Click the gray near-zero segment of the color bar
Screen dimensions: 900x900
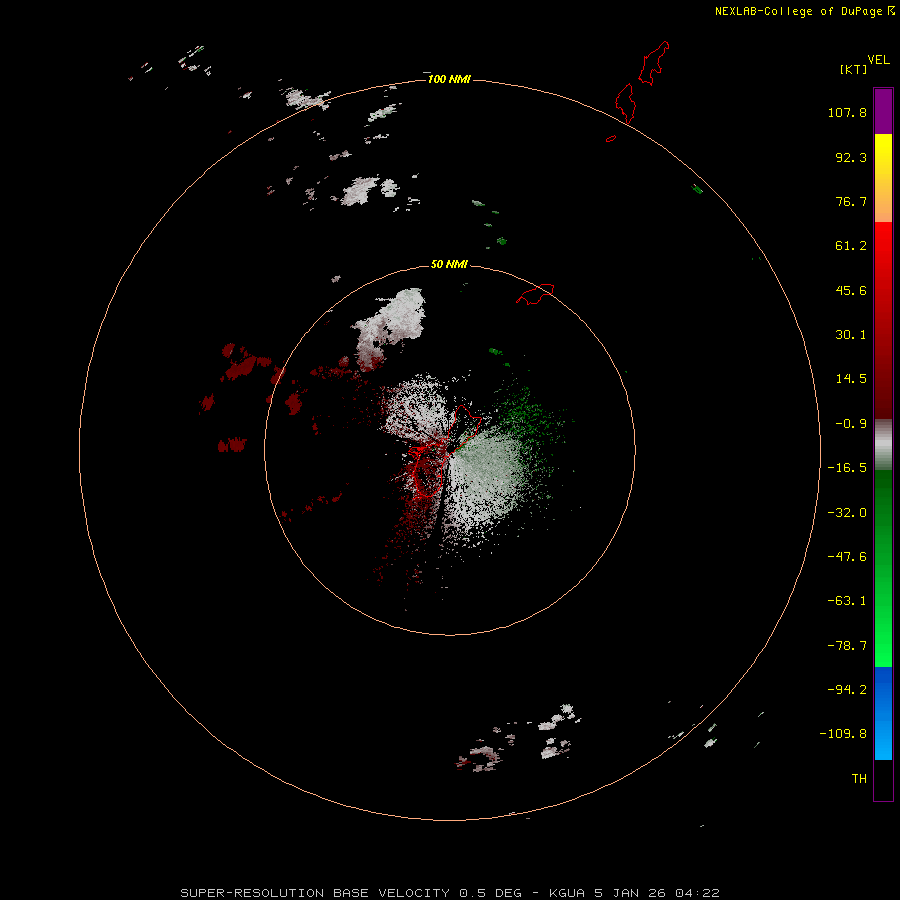click(883, 445)
